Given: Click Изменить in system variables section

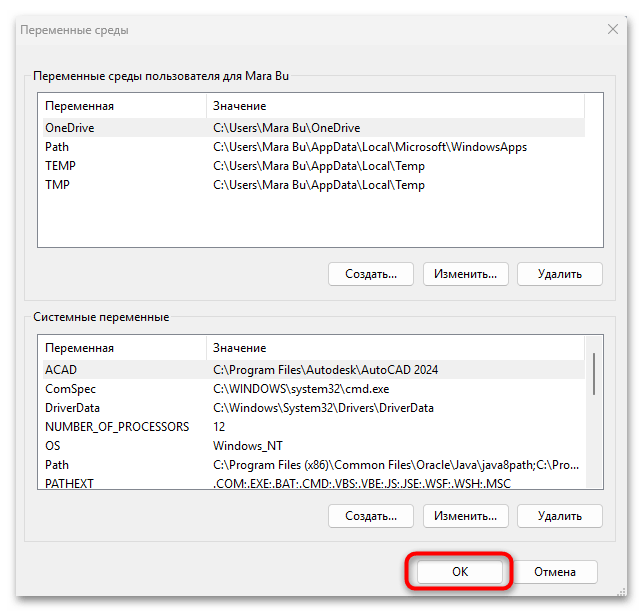Looking at the screenshot, I should coord(465,516).
